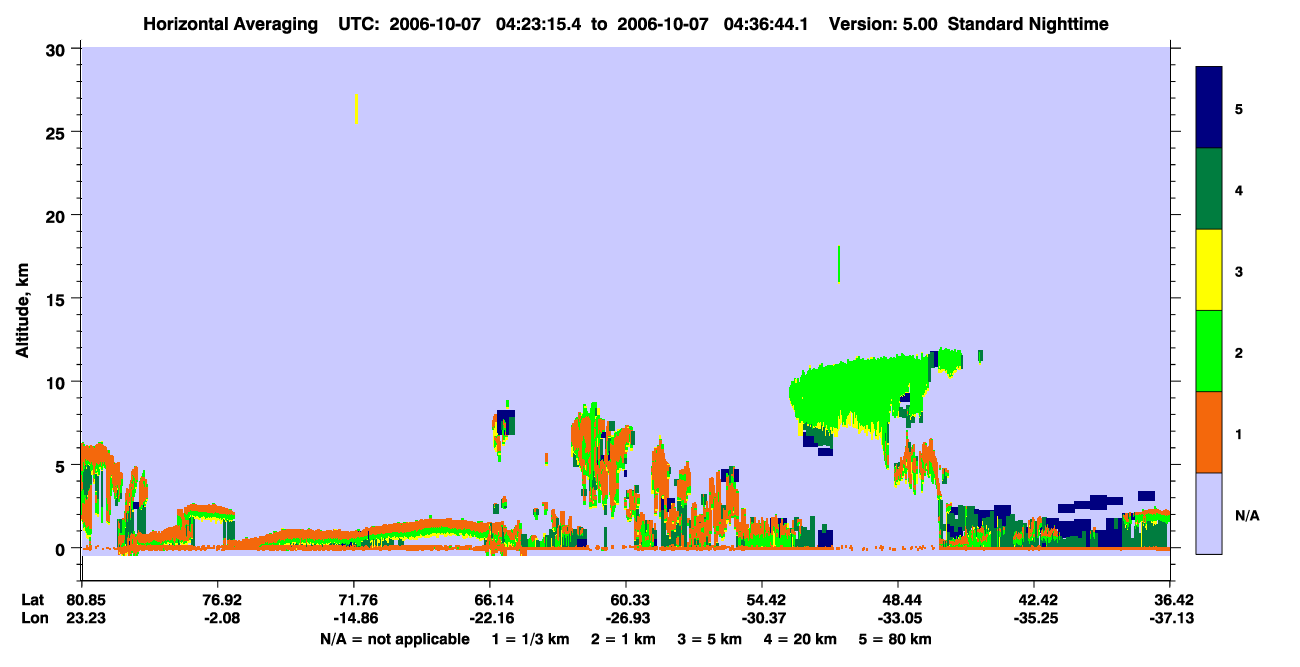
Task: Click the dark green colorbar segment labeled 4
Action: click(1209, 189)
